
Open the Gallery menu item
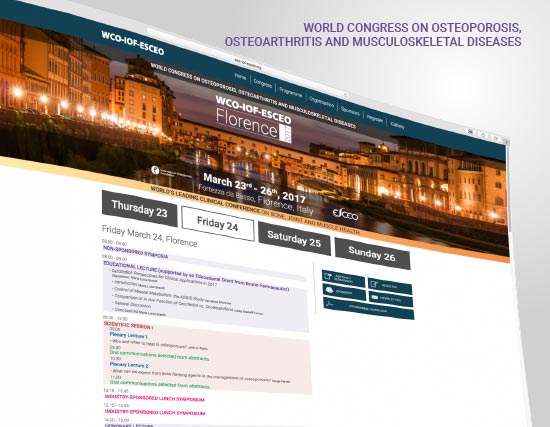coord(397,125)
